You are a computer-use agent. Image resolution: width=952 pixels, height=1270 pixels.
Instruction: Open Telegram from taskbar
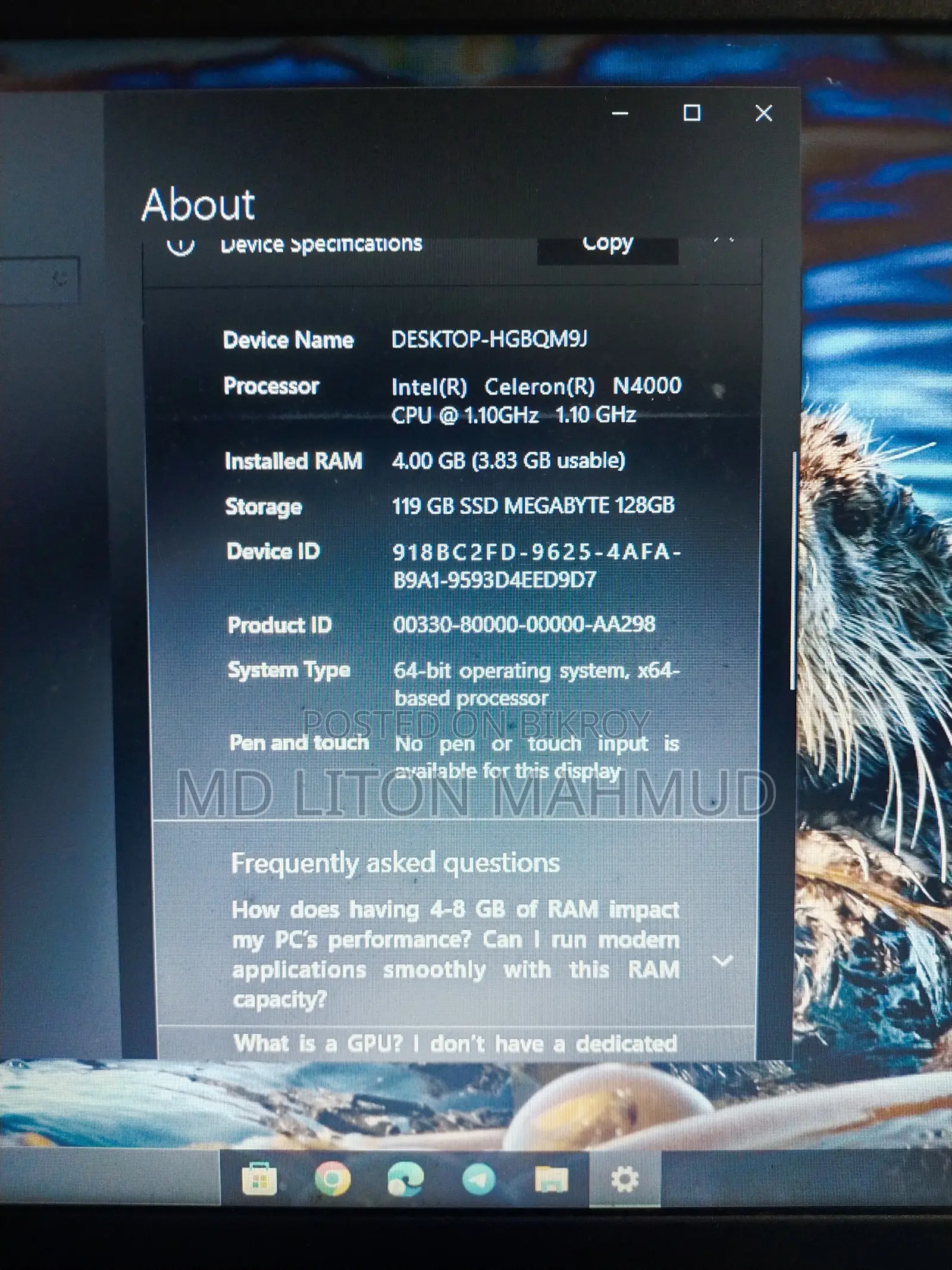(479, 1179)
